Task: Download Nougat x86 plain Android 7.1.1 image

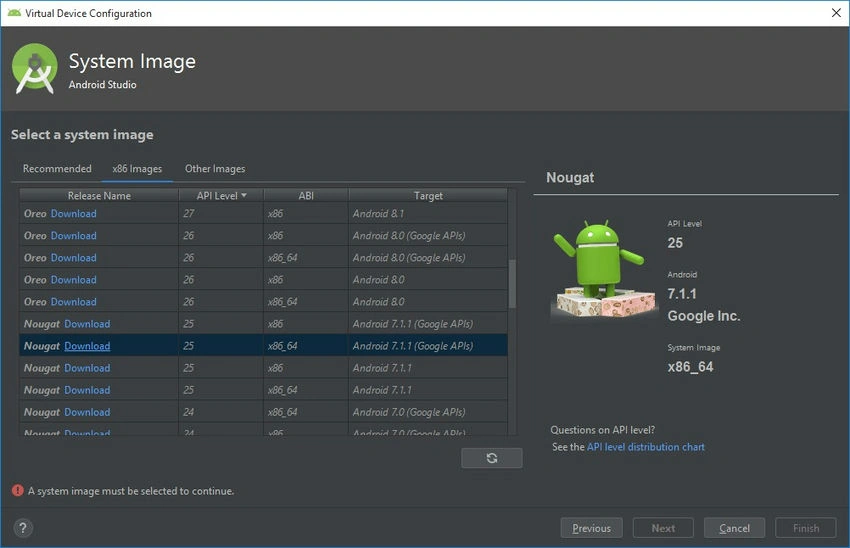Action: point(87,368)
